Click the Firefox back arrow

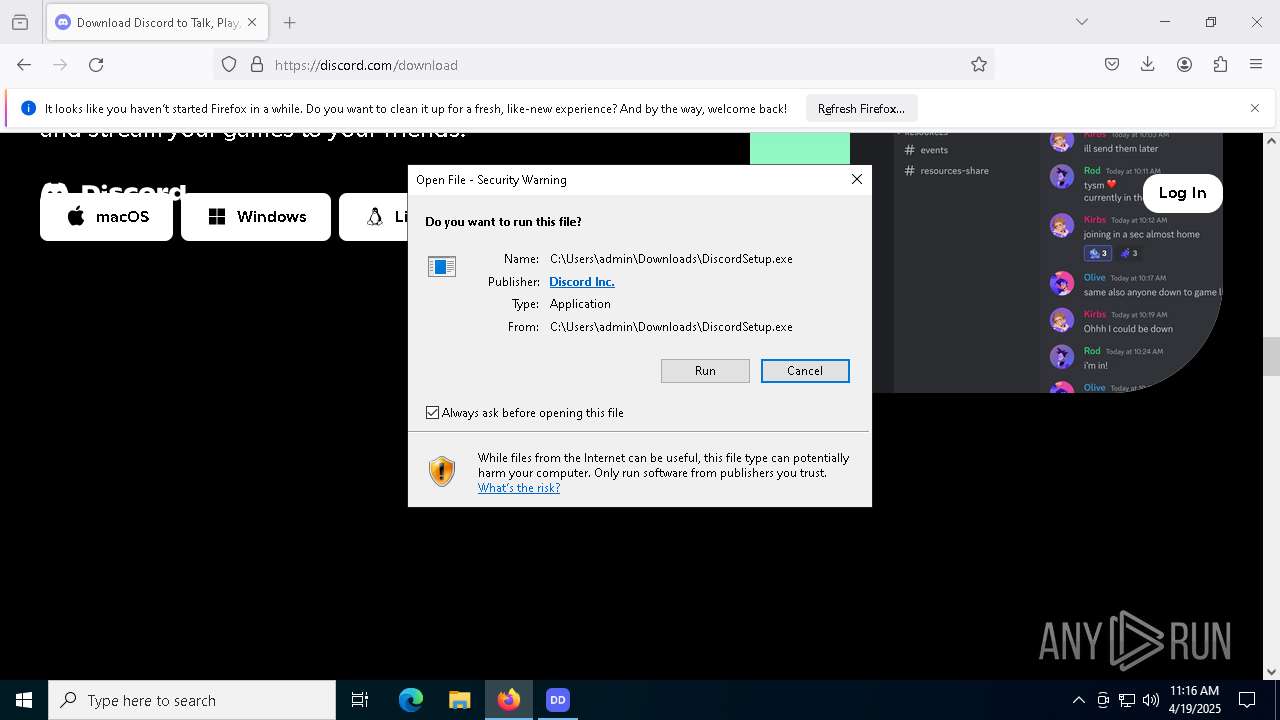coord(24,65)
